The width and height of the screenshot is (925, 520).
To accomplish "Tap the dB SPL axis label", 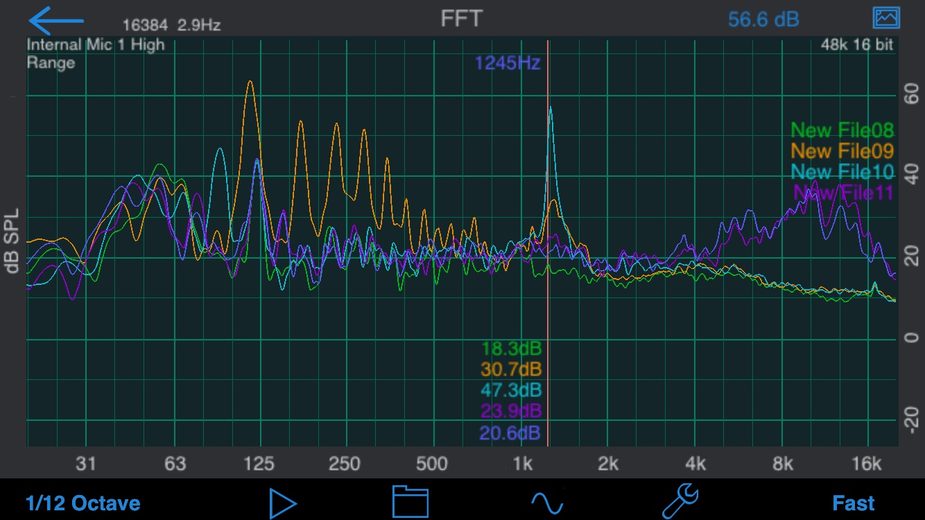I will pyautogui.click(x=12, y=241).
